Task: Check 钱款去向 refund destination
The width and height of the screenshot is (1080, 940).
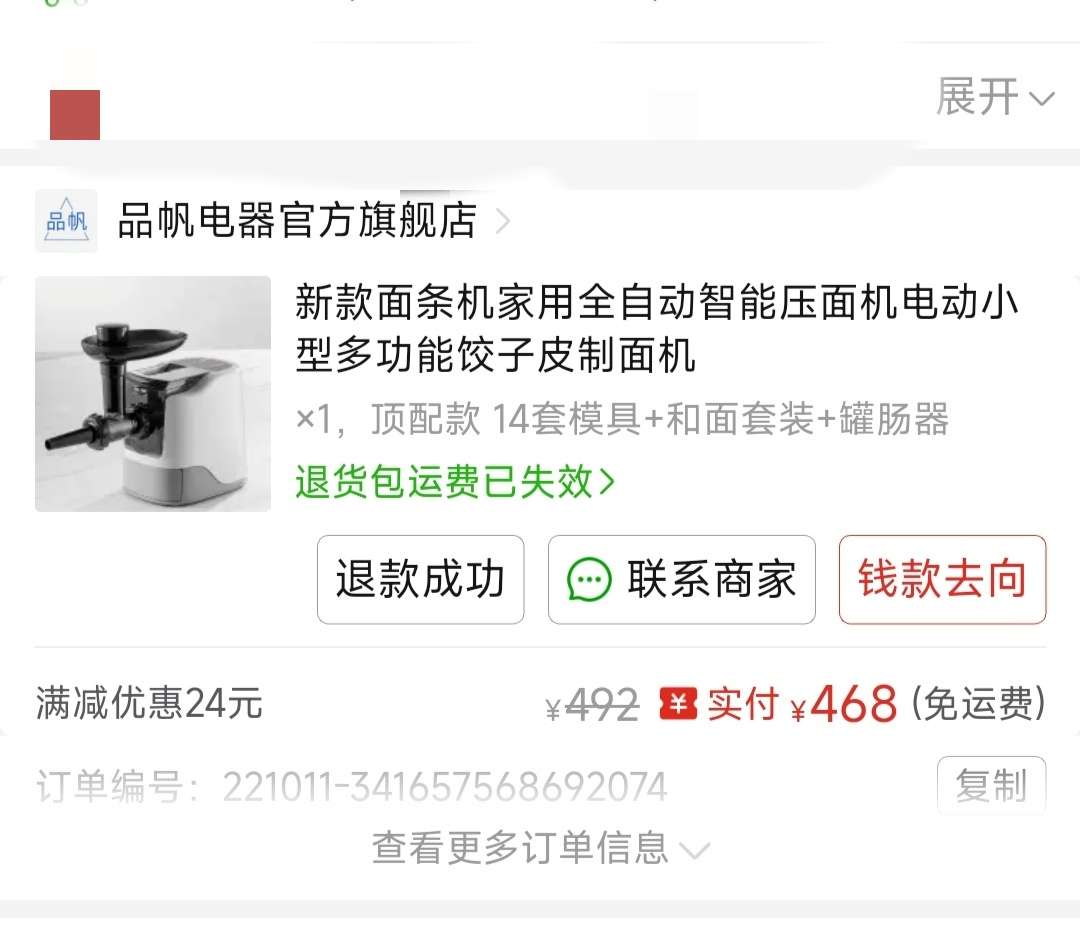Action: 942,579
